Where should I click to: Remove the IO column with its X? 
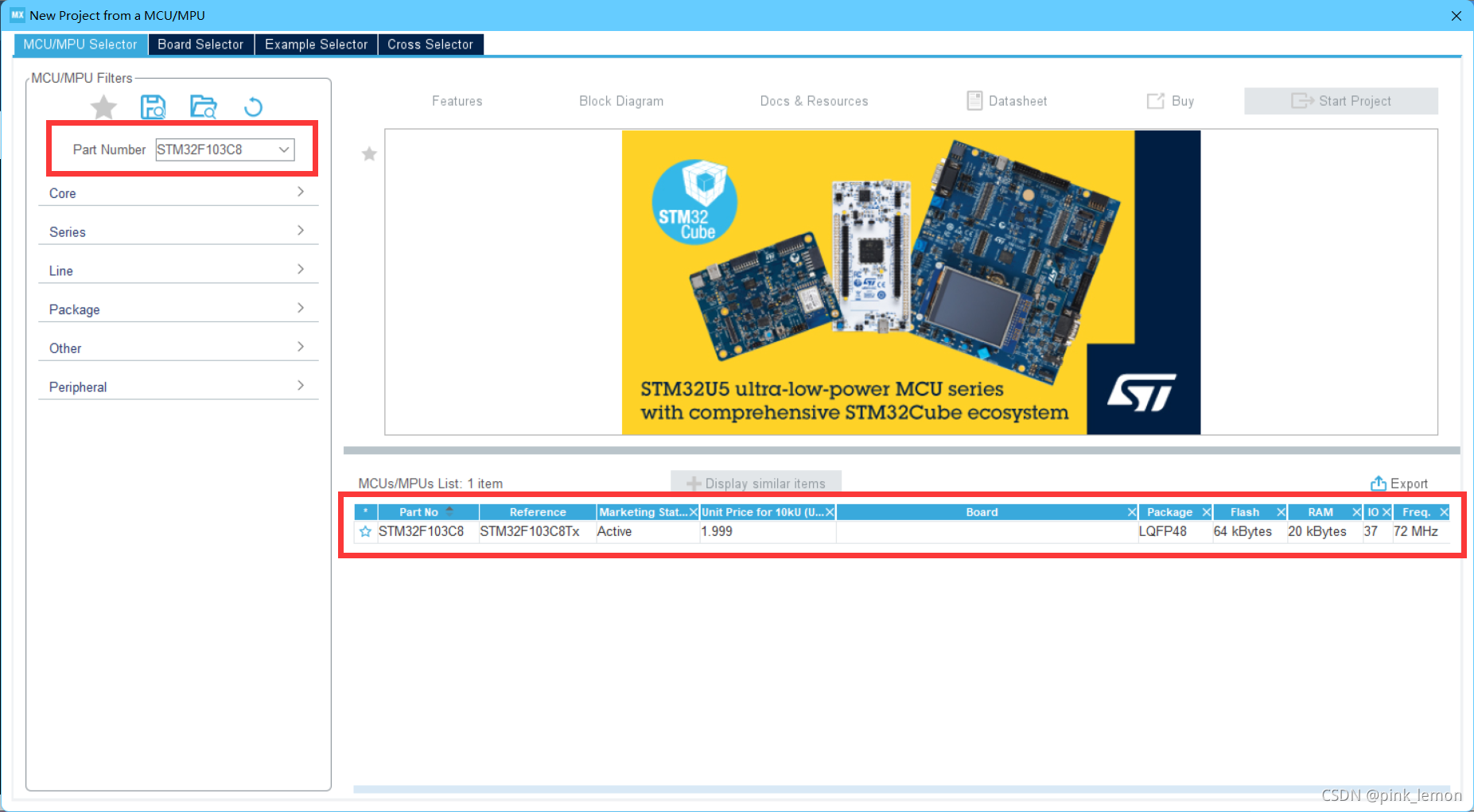point(1386,512)
